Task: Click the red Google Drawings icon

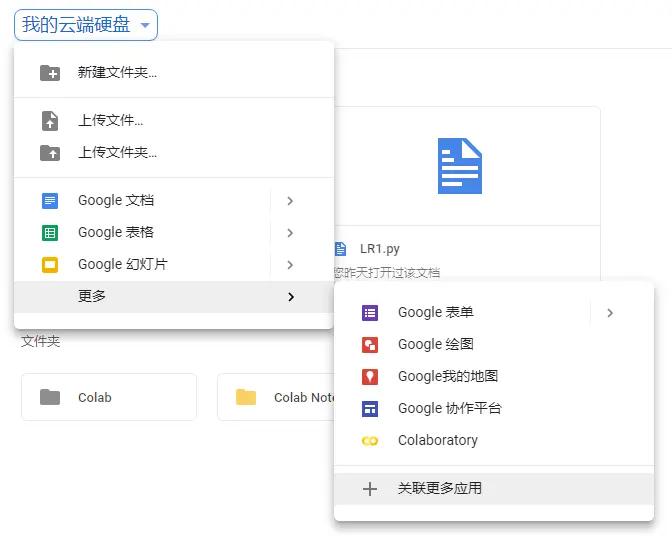Action: point(370,345)
